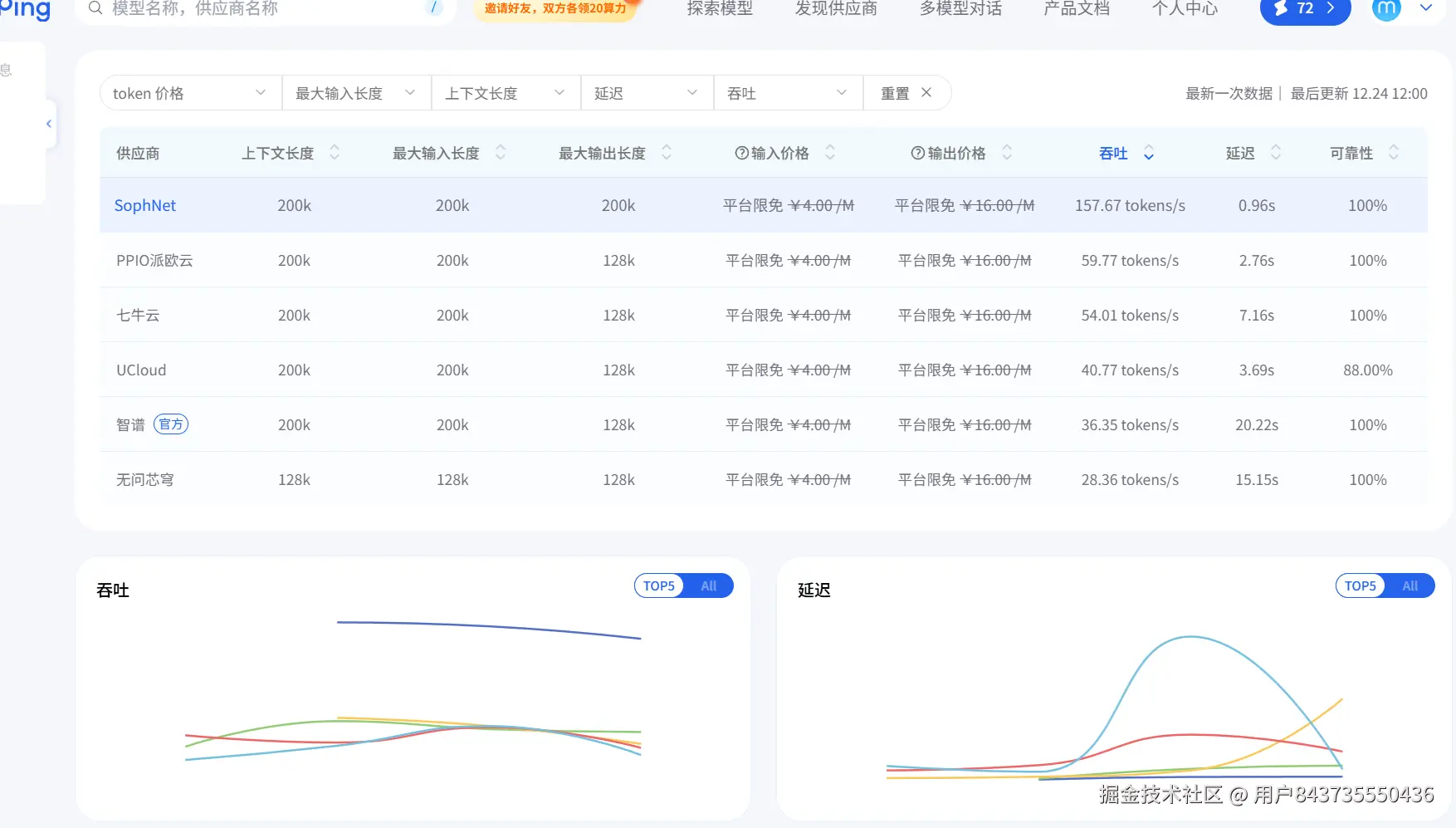
Task: Select All in the 吞吐 chart toggle
Action: tap(708, 585)
